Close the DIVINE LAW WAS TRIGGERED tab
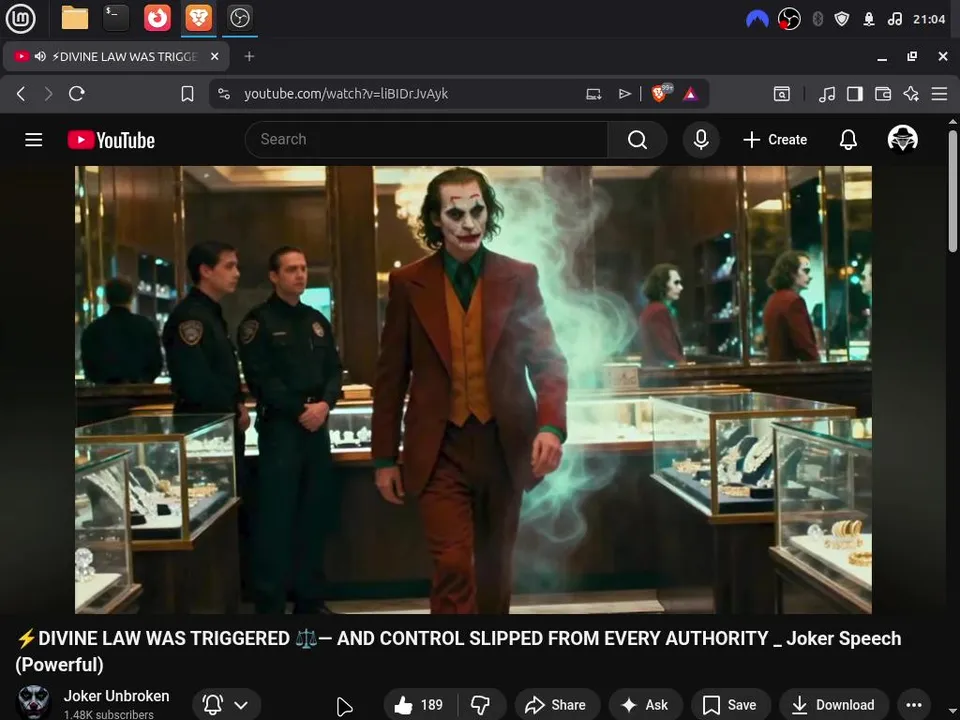This screenshot has width=960, height=720. (x=214, y=56)
